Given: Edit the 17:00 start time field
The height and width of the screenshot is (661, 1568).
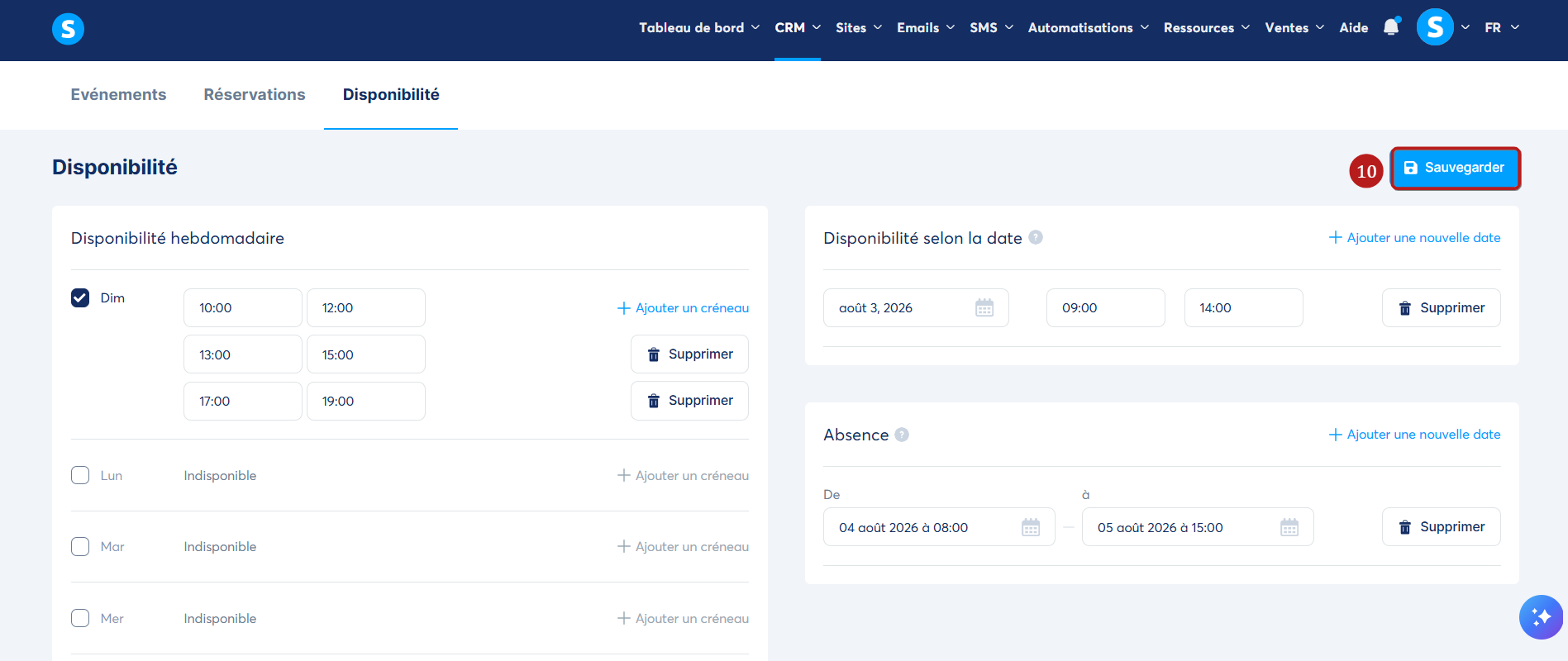Looking at the screenshot, I should (243, 401).
